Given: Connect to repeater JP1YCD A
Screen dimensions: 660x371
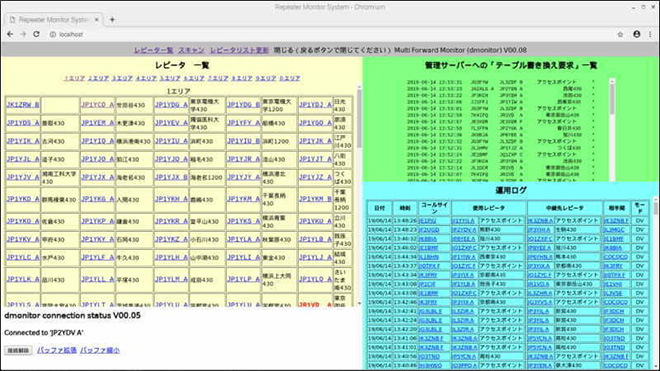Looking at the screenshot, I should coord(98,104).
